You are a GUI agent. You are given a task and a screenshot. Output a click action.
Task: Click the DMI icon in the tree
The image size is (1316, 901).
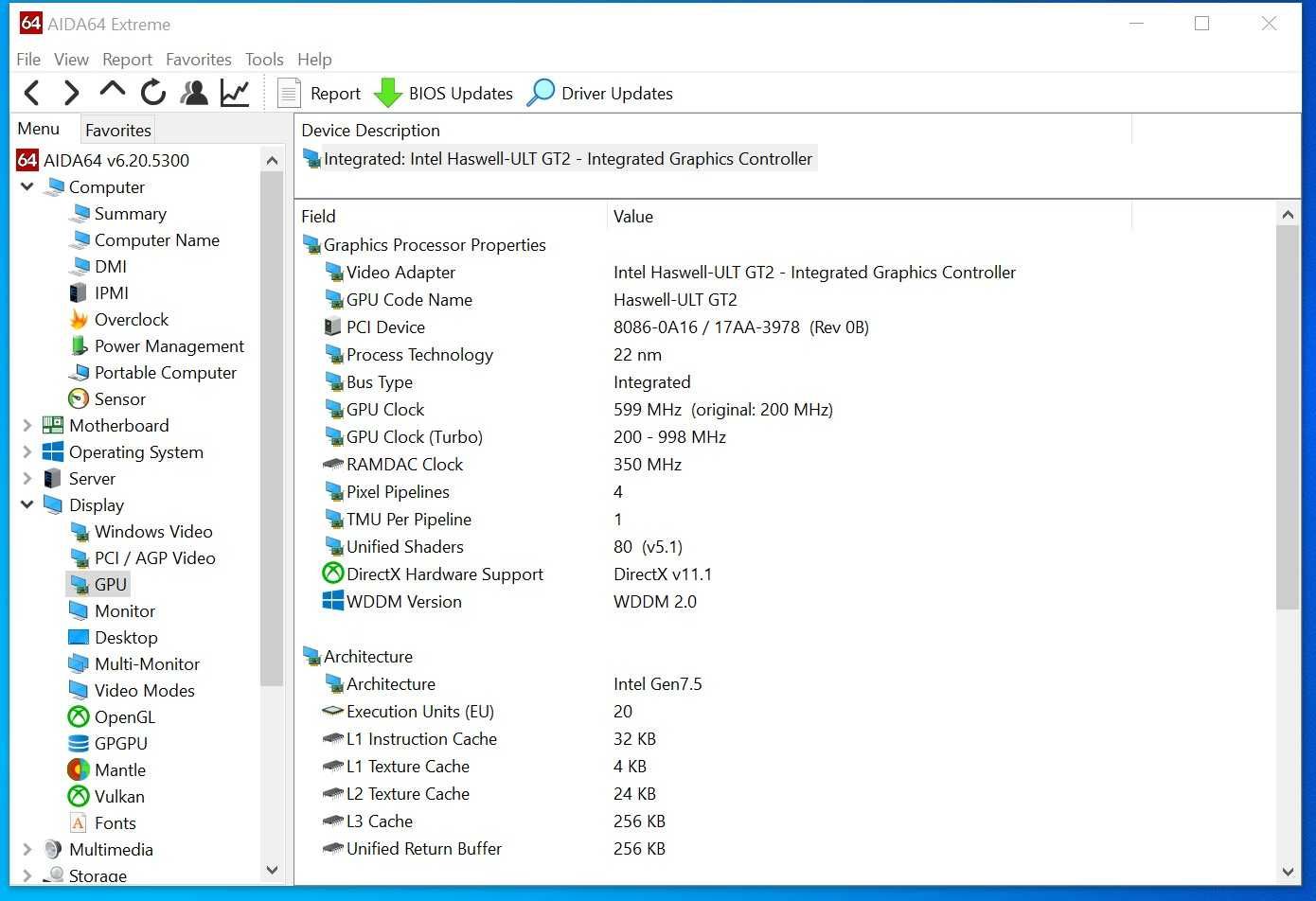pos(79,267)
